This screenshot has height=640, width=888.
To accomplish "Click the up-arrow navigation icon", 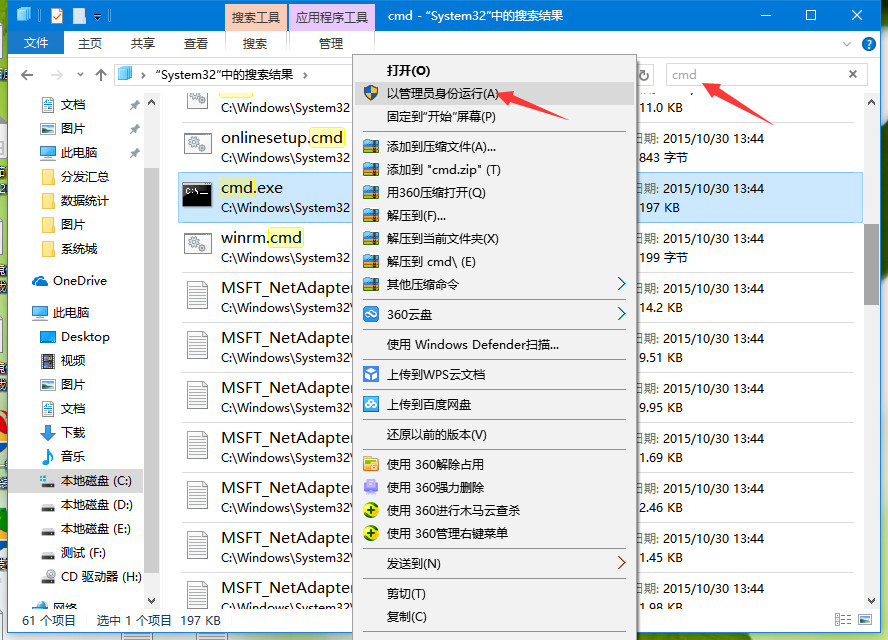I will click(x=101, y=75).
